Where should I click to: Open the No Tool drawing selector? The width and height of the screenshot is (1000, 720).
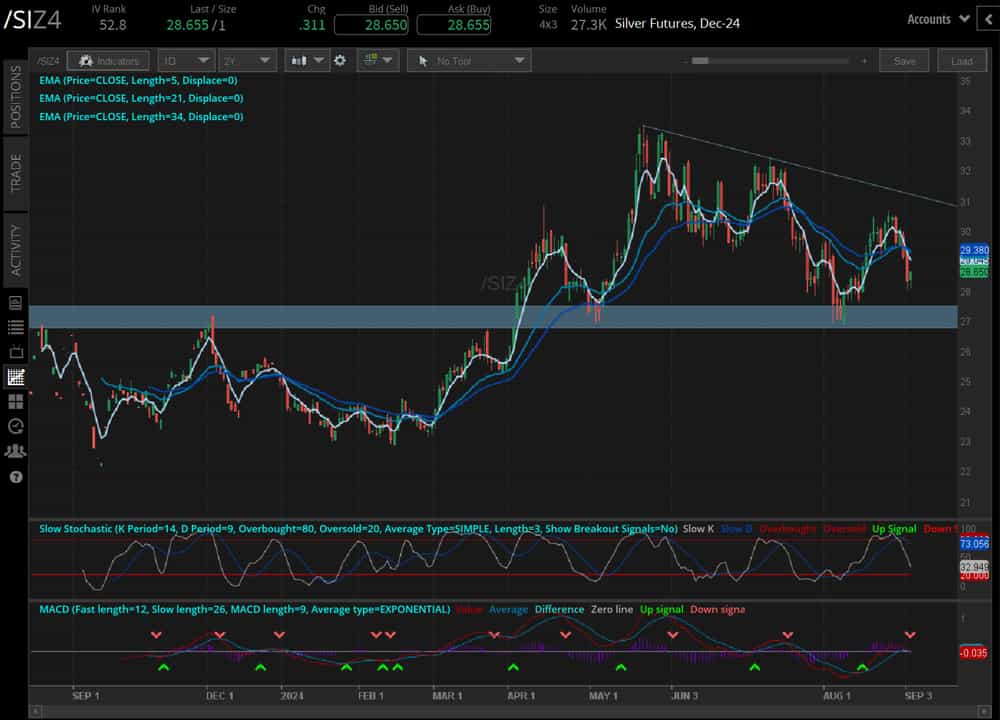(x=469, y=61)
